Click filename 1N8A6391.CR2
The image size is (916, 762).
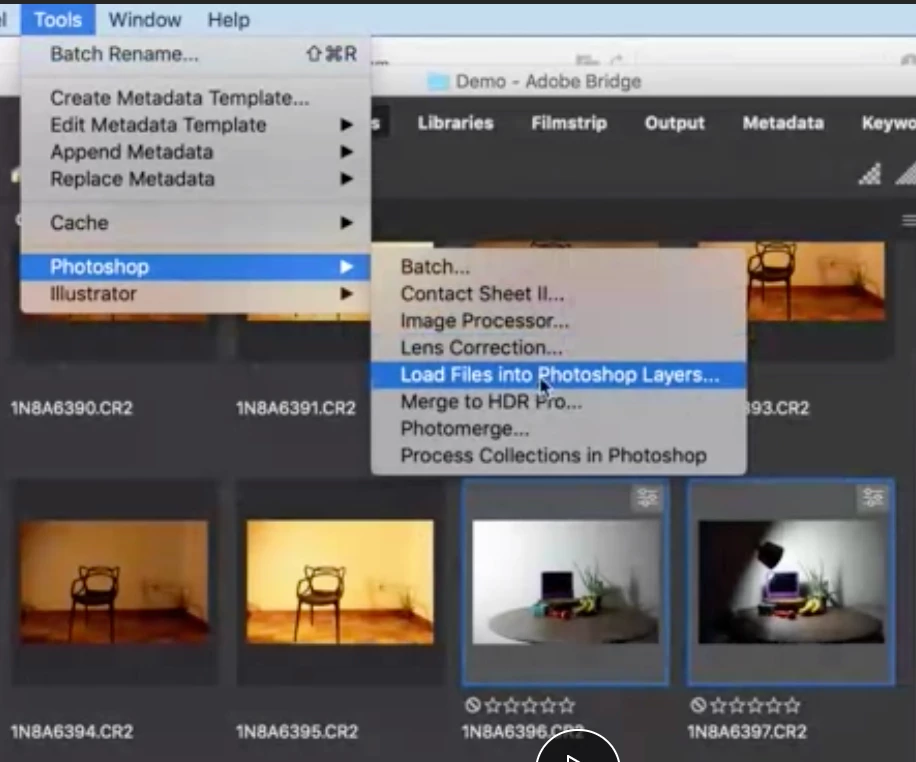[x=296, y=408]
